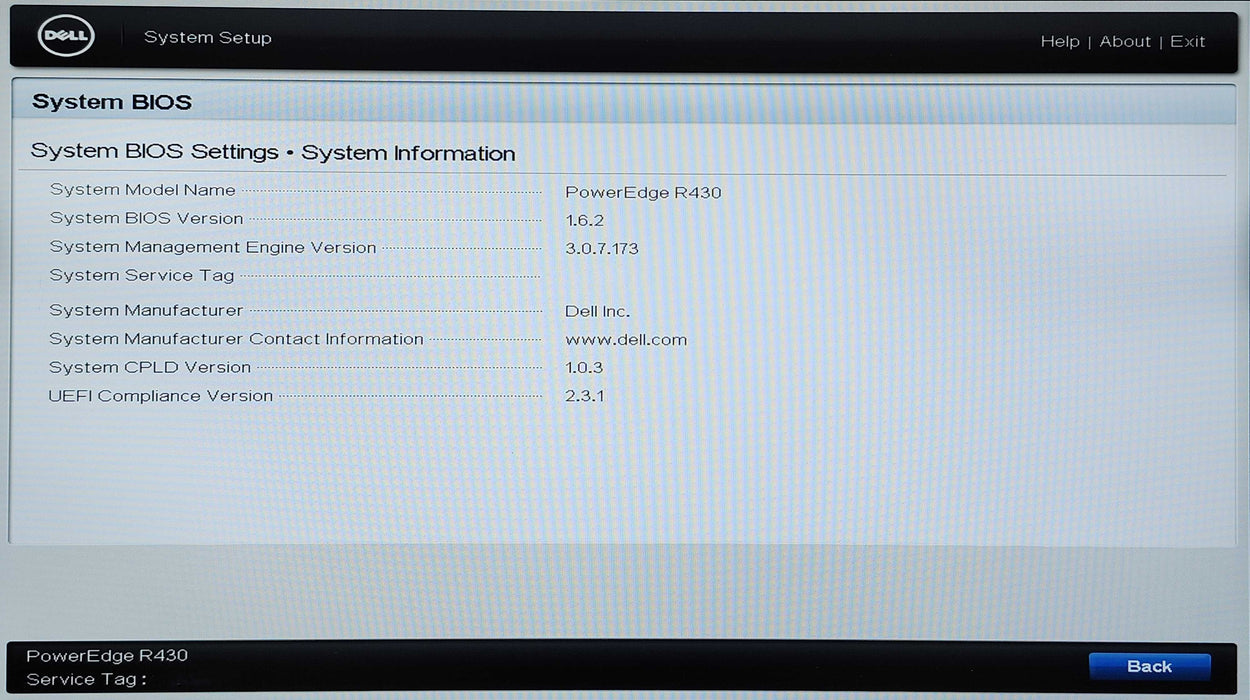The width and height of the screenshot is (1250, 700).
Task: Select the System Model Name row
Action: (x=143, y=190)
